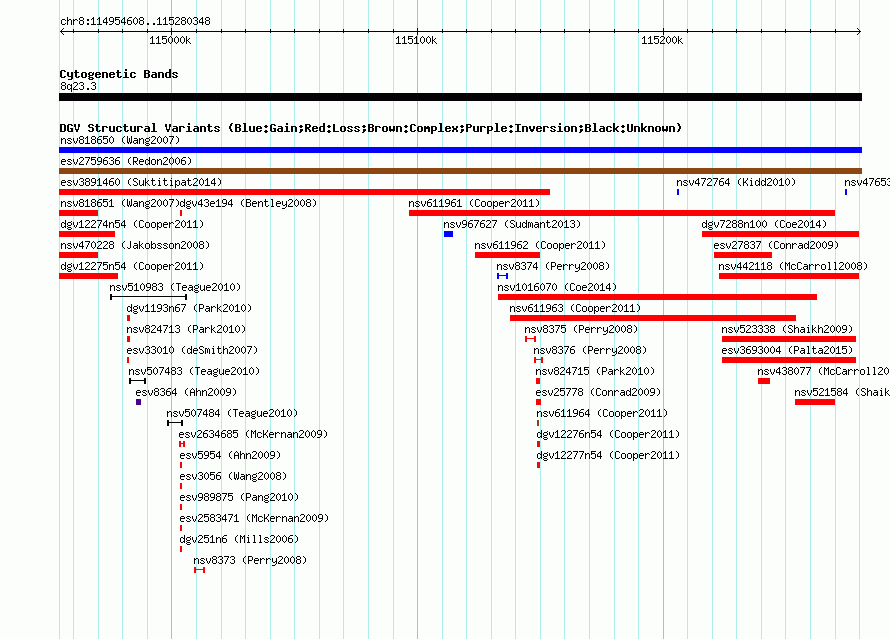Image resolution: width=890 pixels, height=639 pixels.
Task: Select the nsv611962 (Cooper2011) label
Action: coord(540,245)
